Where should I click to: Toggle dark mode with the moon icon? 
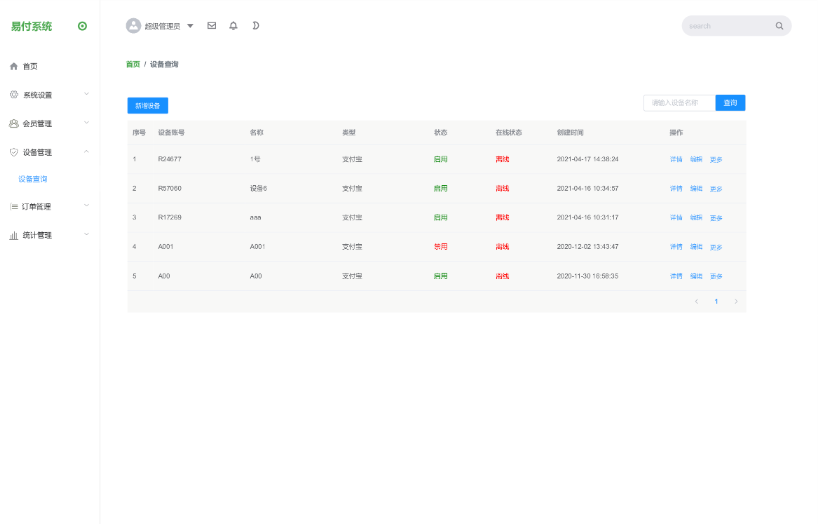255,26
